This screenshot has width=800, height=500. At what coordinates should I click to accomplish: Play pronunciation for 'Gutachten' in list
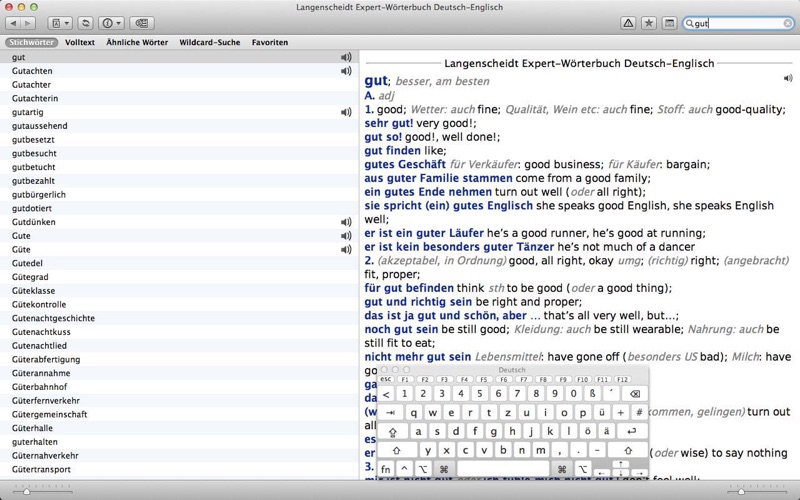346,71
